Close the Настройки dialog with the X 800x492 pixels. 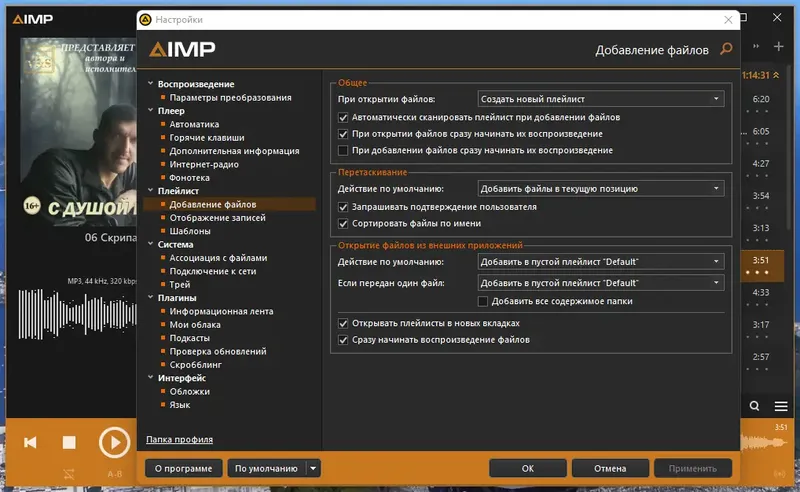[x=728, y=19]
